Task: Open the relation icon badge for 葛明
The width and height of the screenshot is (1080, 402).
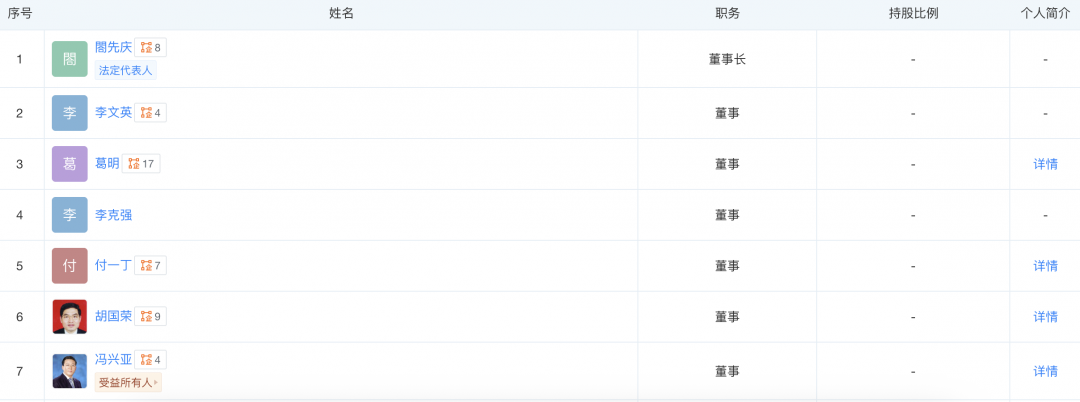Action: [134, 164]
